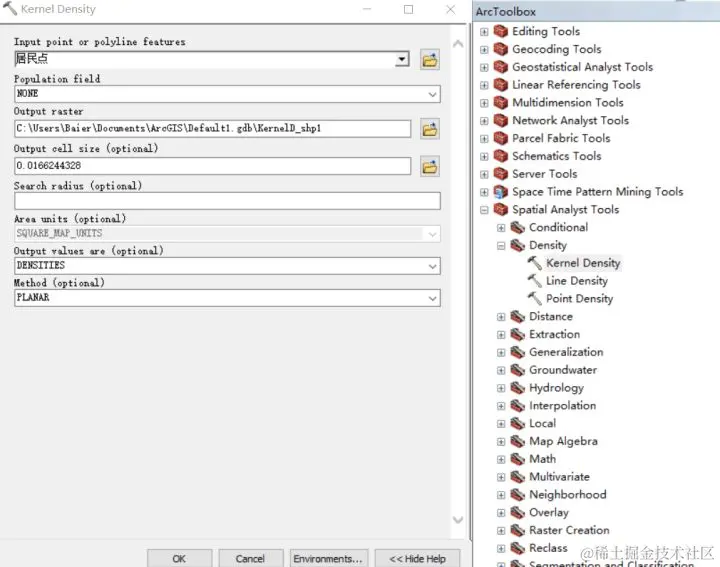Click the Geostatistical Analyst Tools toolbox icon
This screenshot has height=567, width=720.
(x=501, y=67)
